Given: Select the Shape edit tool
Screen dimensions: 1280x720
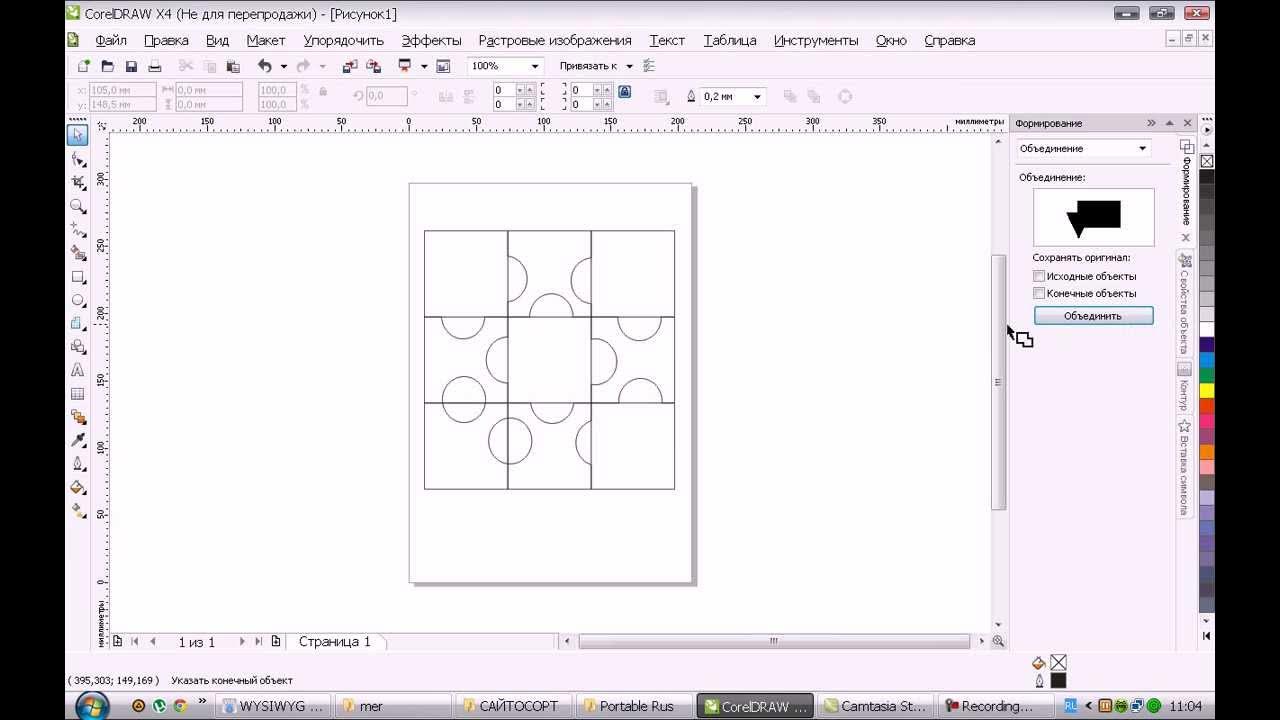Looking at the screenshot, I should (78, 159).
